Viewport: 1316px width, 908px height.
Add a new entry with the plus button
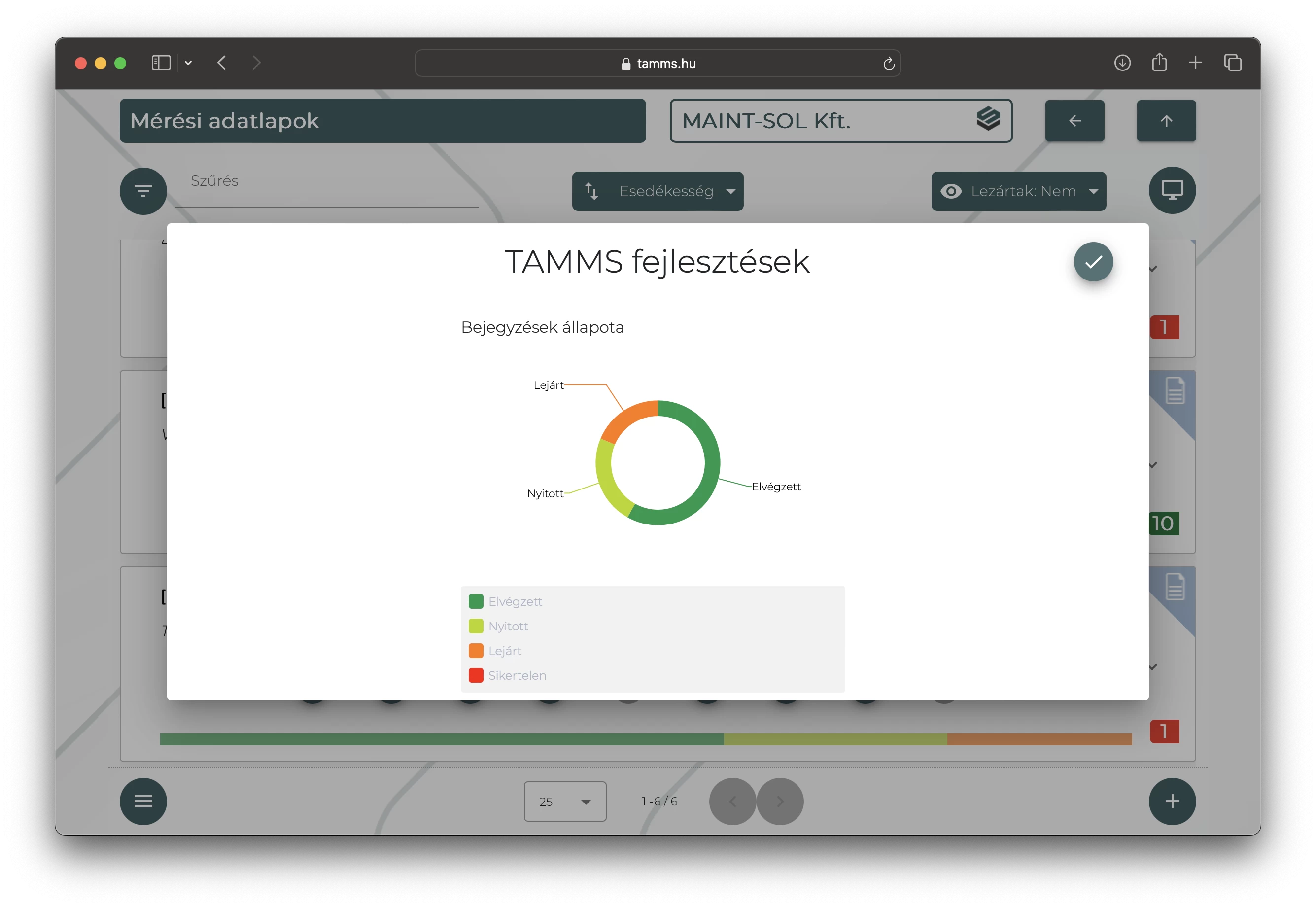[x=1172, y=801]
